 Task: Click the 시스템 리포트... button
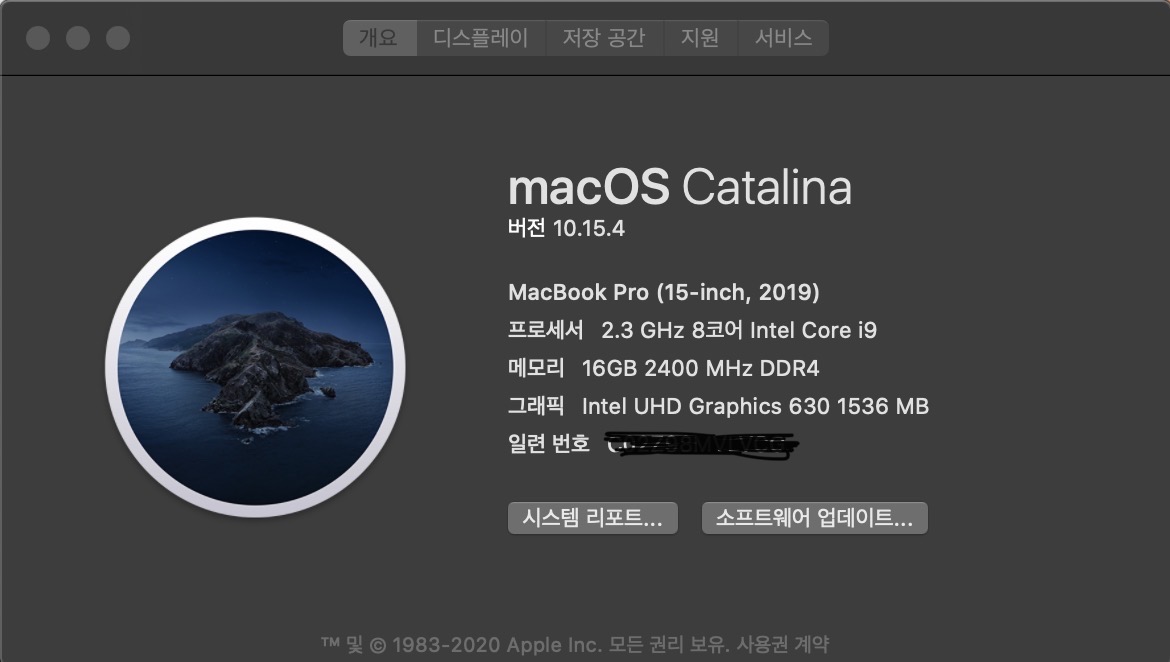pos(592,518)
